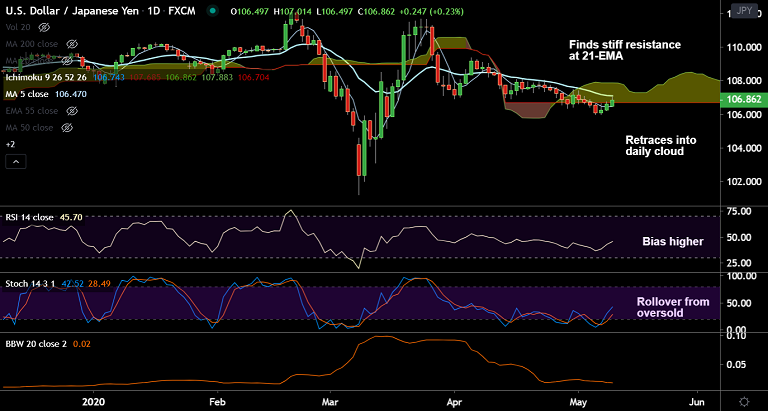Click the current price label 106.862
768x411 pixels.
pos(744,99)
